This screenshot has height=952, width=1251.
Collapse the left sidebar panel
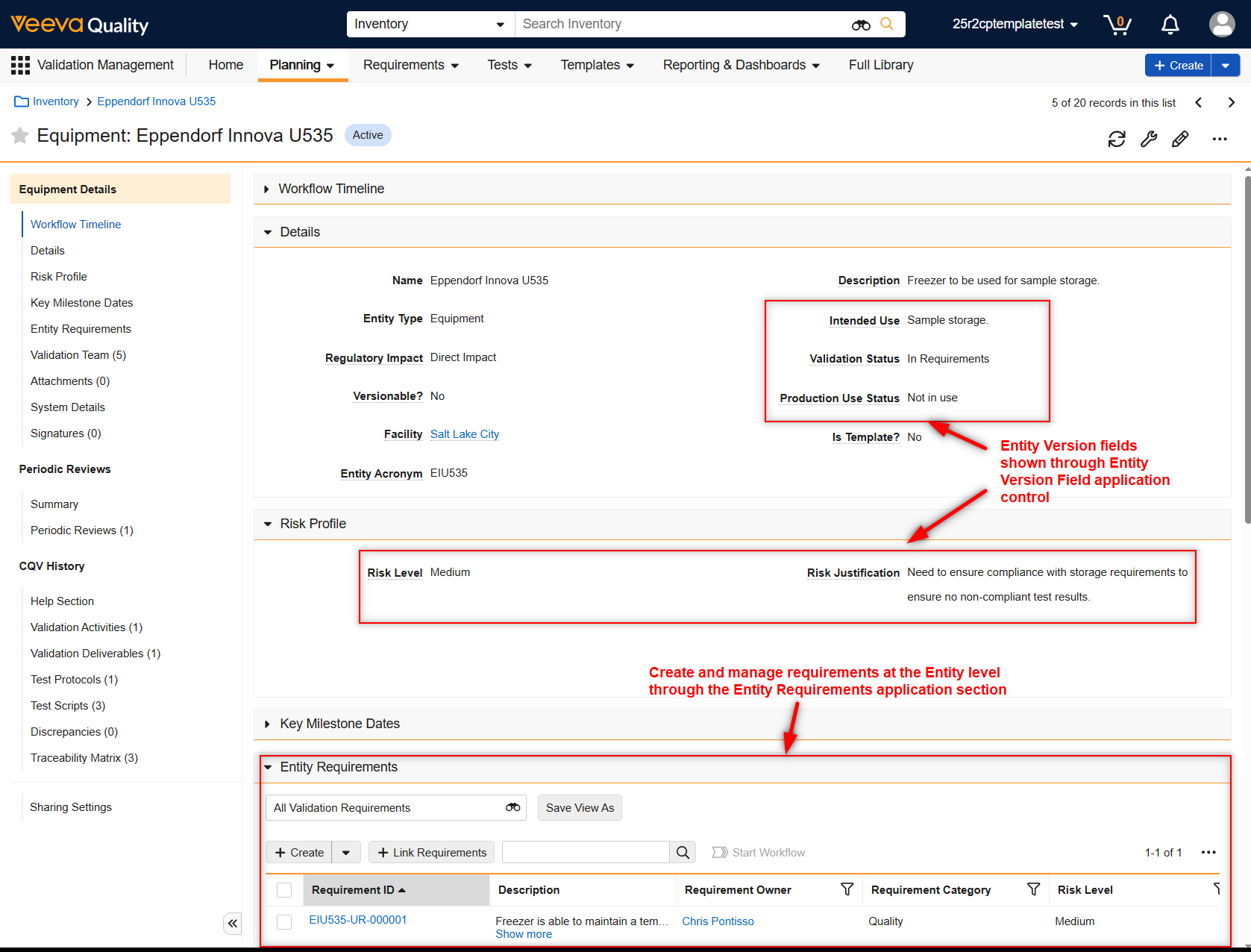[233, 924]
